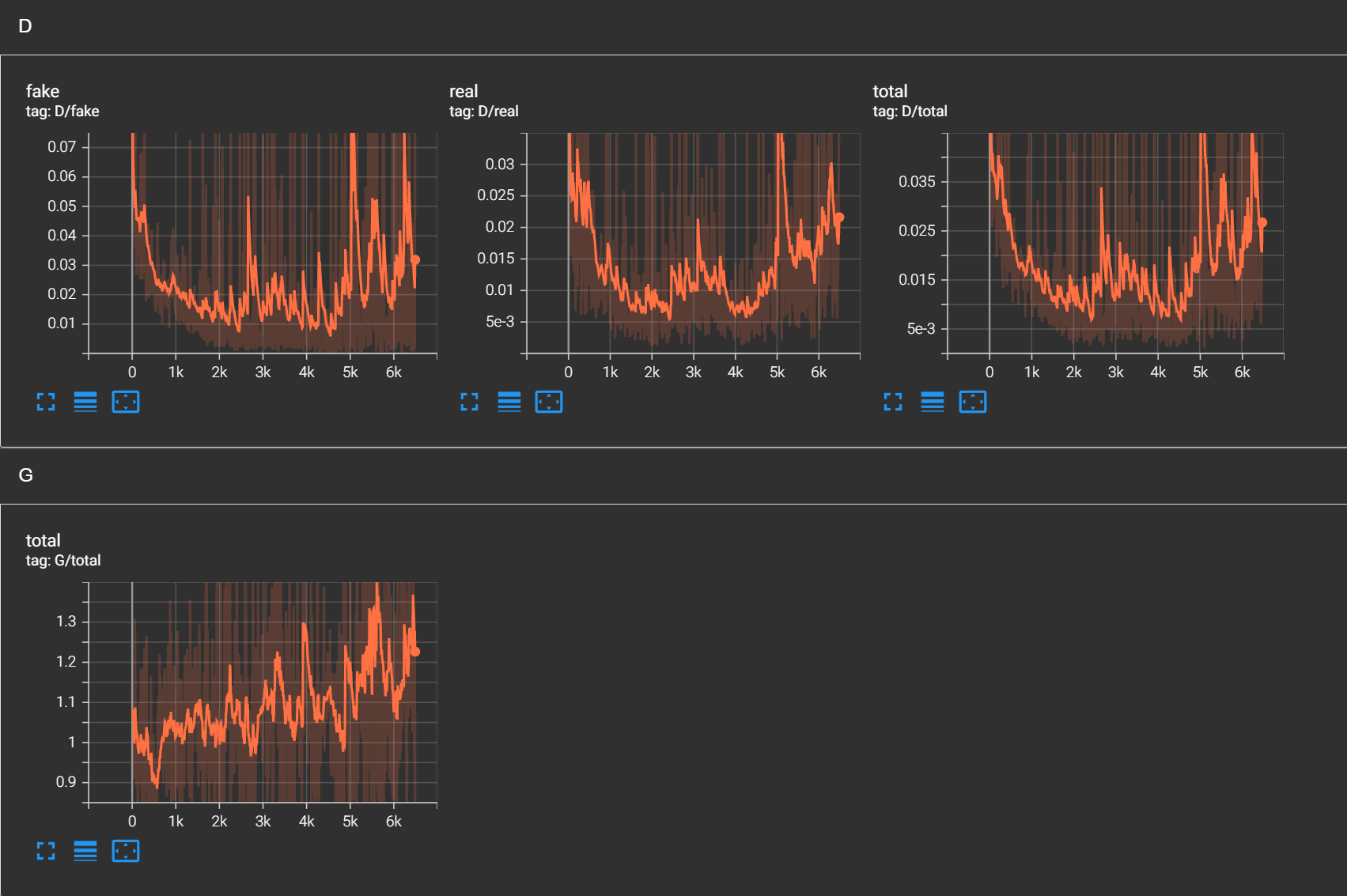Image resolution: width=1347 pixels, height=896 pixels.
Task: Select the last data point on G/total curve
Action: pyautogui.click(x=415, y=652)
